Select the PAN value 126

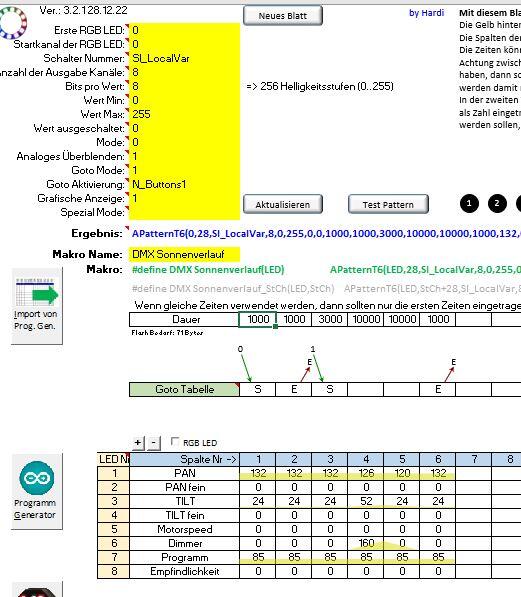[x=366, y=473]
